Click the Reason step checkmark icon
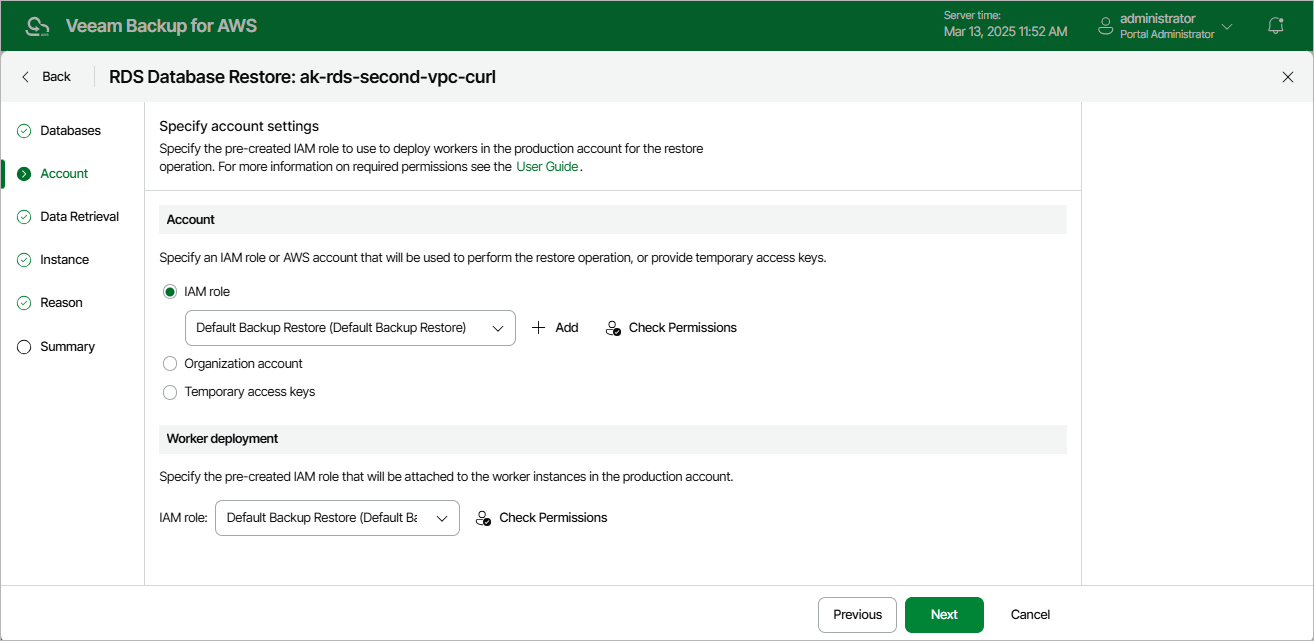This screenshot has width=1314, height=641. [24, 303]
